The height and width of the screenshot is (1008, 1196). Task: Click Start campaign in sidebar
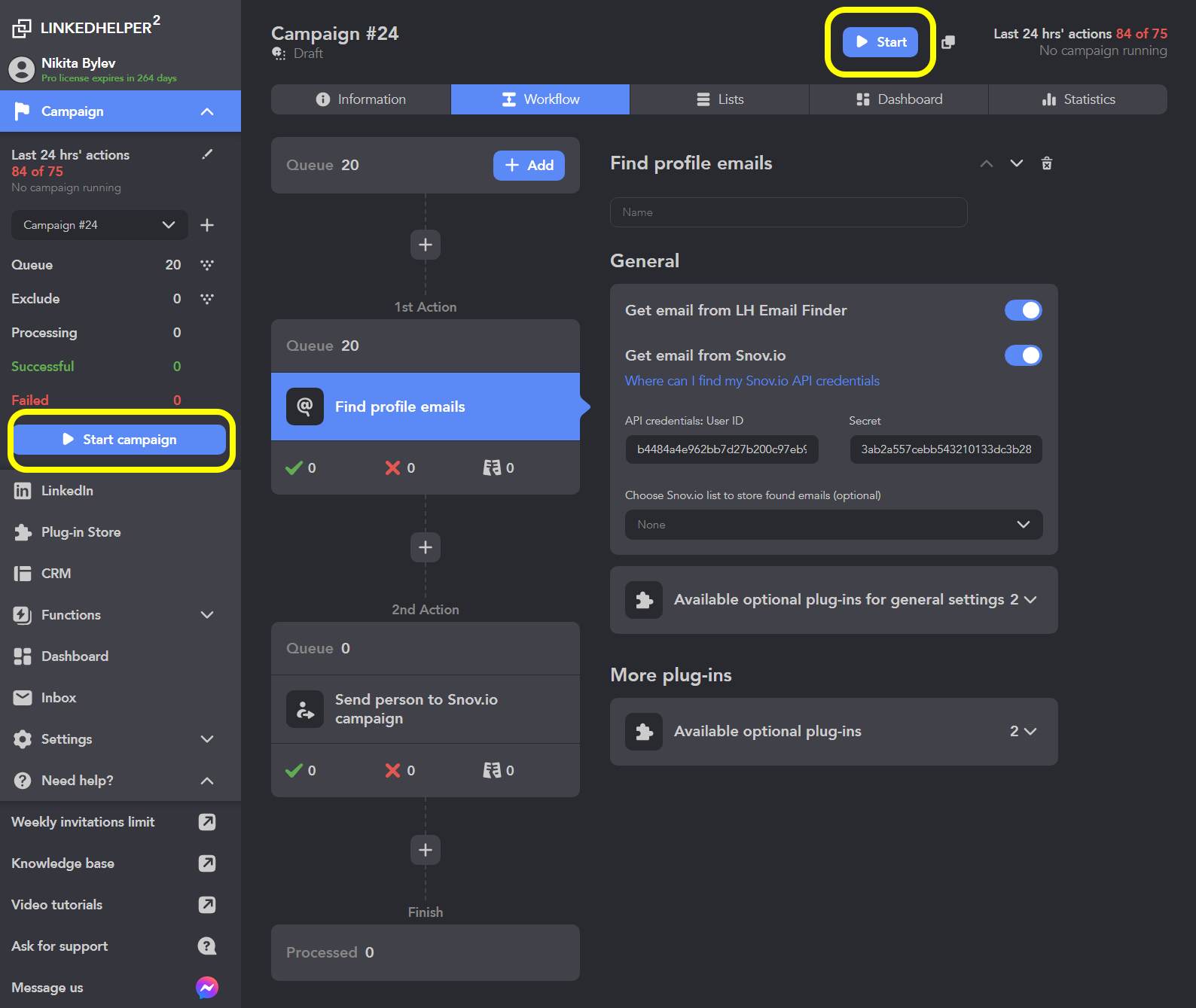(120, 440)
